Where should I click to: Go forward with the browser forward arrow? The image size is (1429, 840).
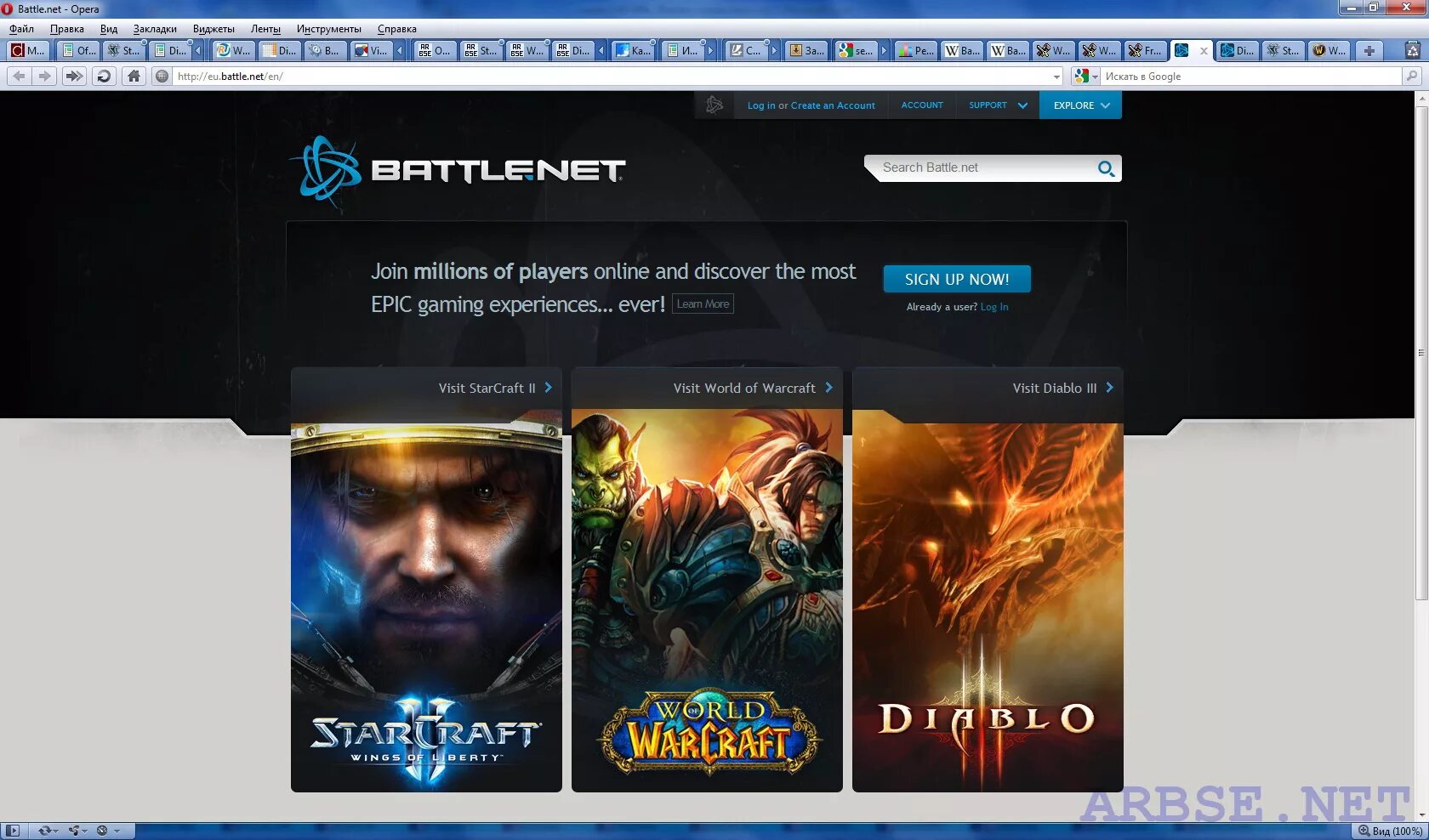click(x=44, y=76)
